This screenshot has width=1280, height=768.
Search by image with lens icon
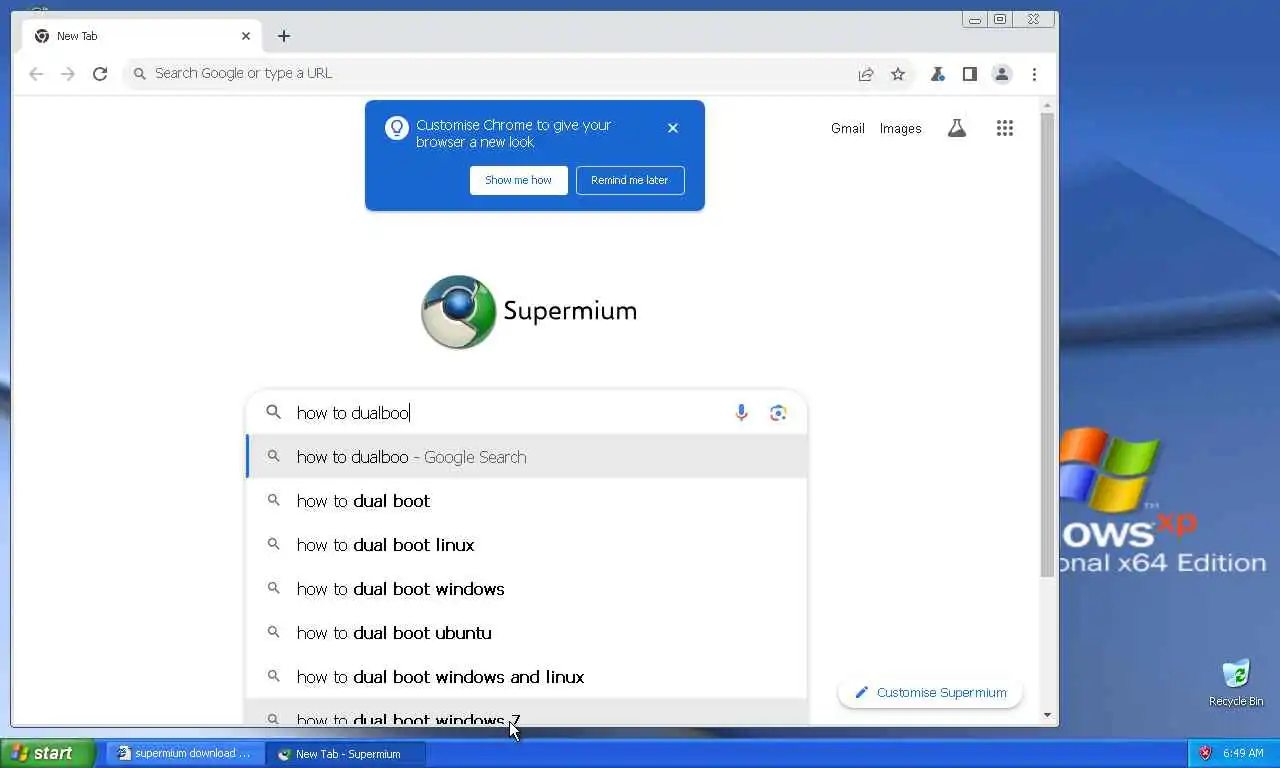point(778,413)
